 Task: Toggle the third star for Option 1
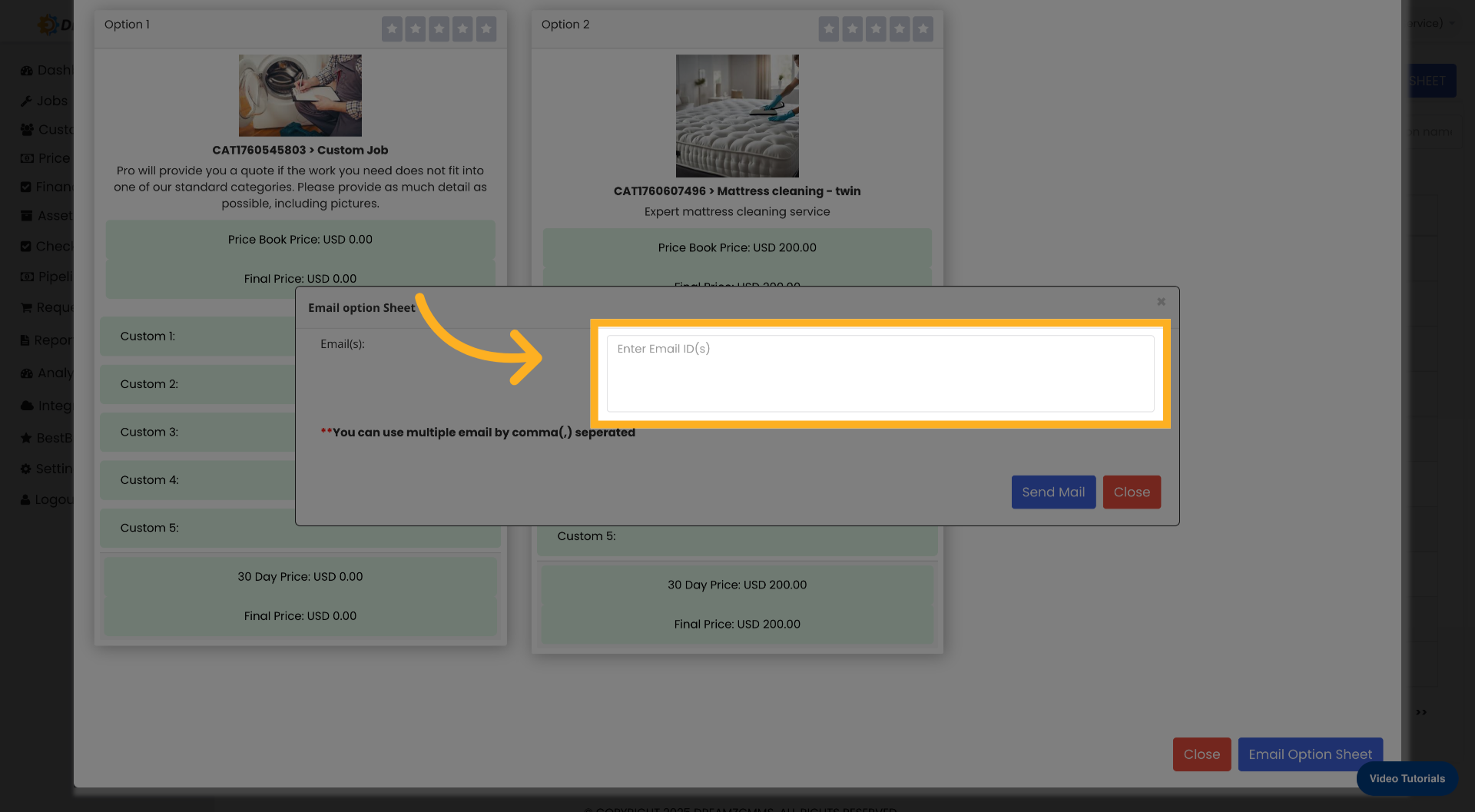coord(439,29)
